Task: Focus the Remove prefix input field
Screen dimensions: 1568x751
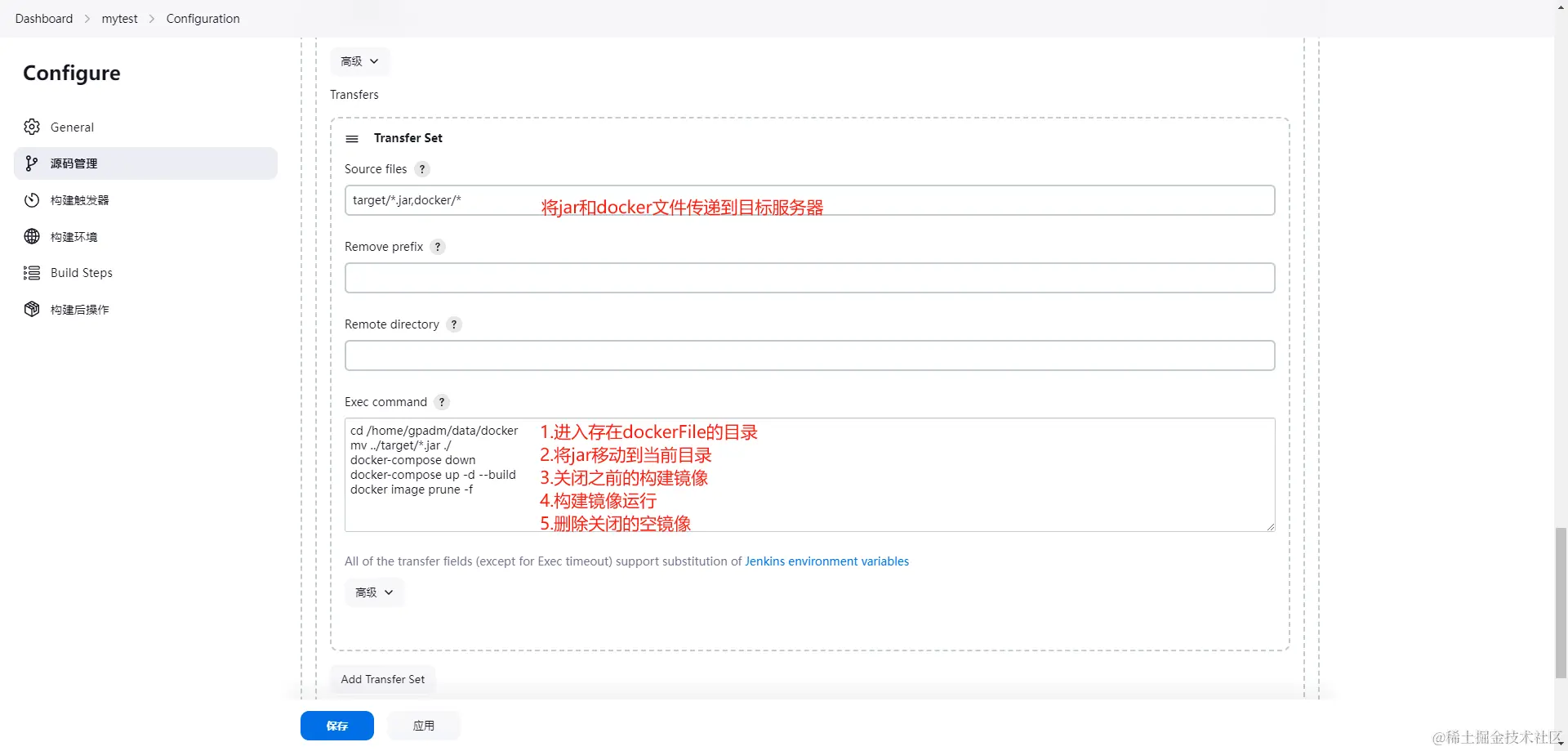Action: [809, 278]
